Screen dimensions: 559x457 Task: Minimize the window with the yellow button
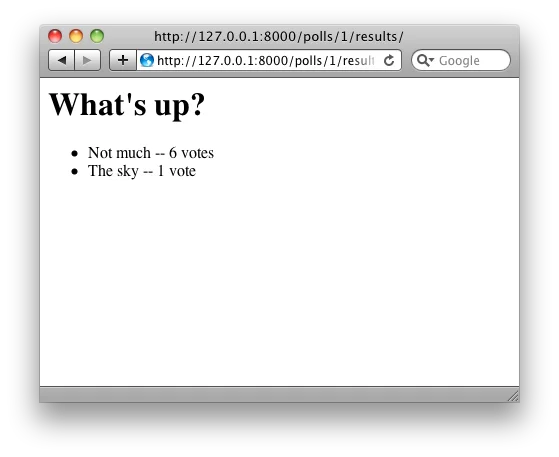76,36
